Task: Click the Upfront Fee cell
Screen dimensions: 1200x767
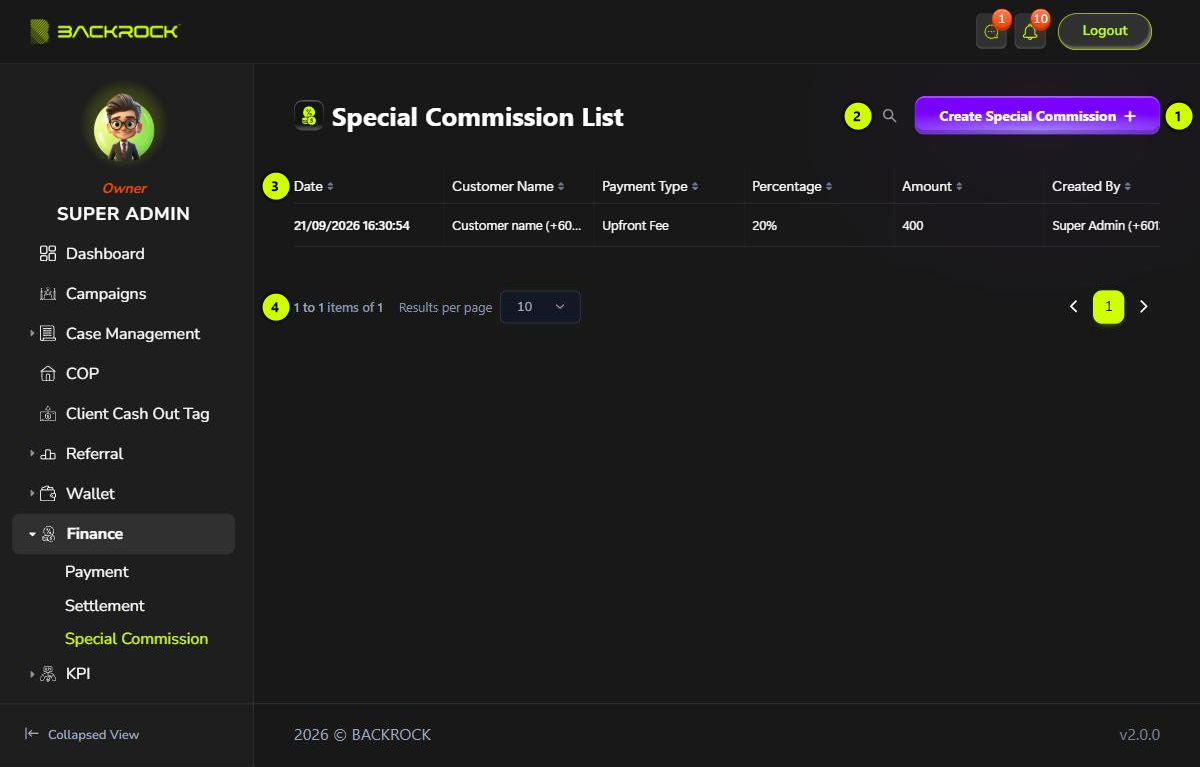Action: 635,226
